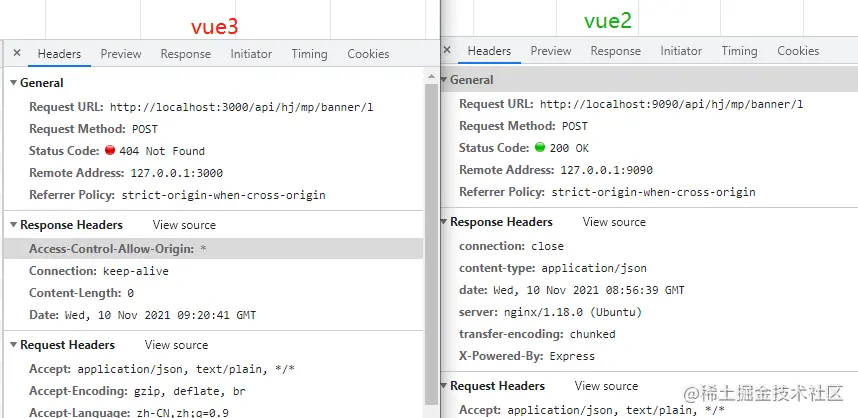
Task: Select the 200 OK status text
Action: tap(569, 148)
